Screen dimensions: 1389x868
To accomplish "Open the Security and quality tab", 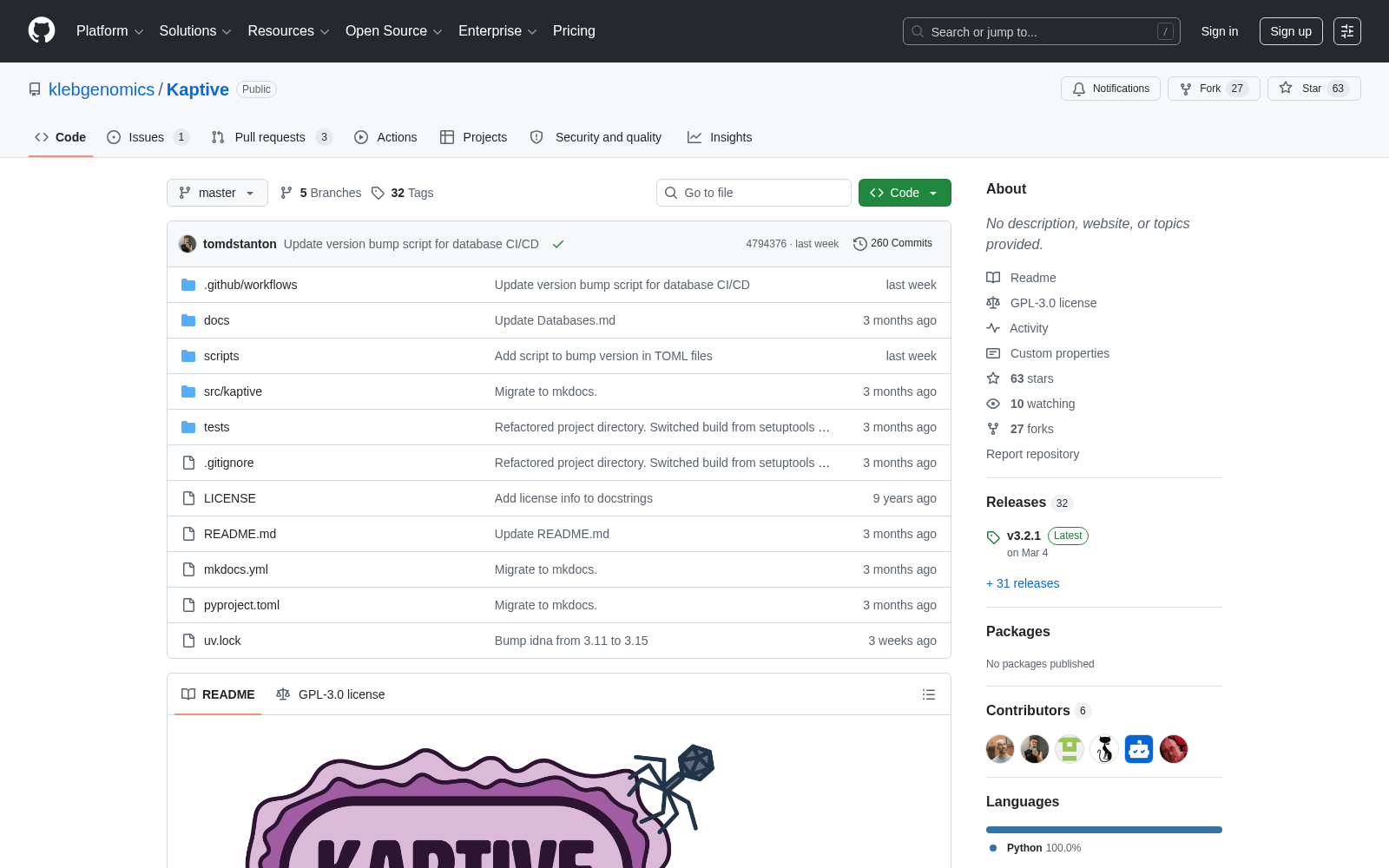I will [596, 137].
